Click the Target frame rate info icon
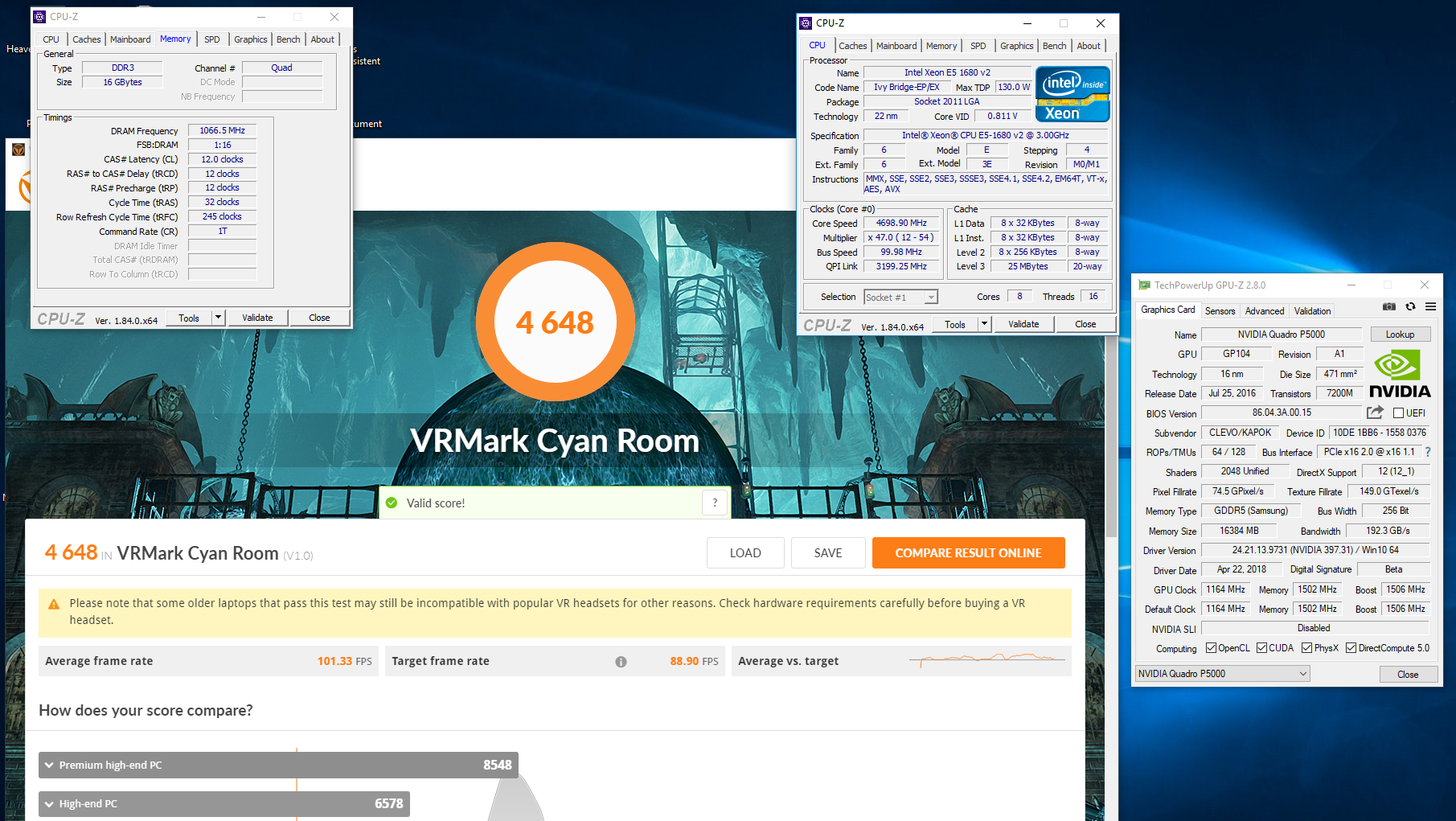 [x=621, y=662]
